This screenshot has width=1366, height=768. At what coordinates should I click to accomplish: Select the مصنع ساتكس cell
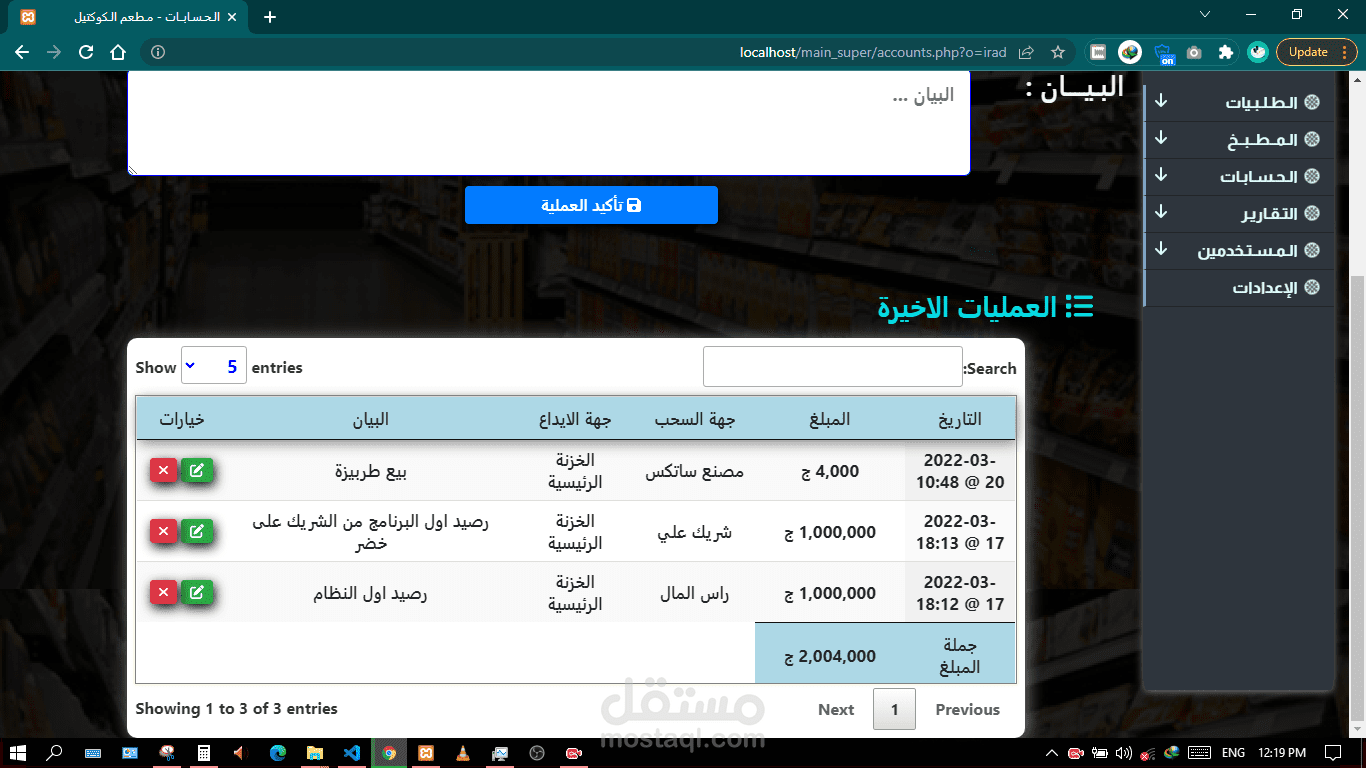point(695,471)
